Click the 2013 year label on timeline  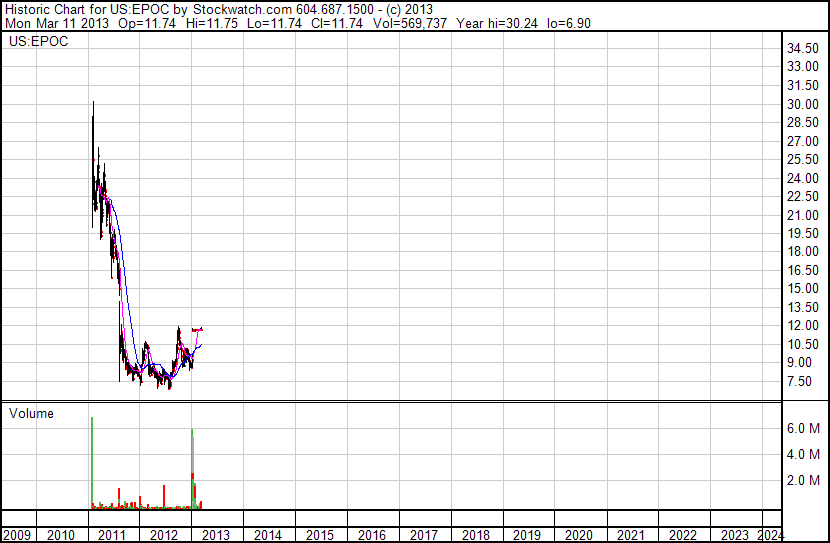[x=215, y=535]
